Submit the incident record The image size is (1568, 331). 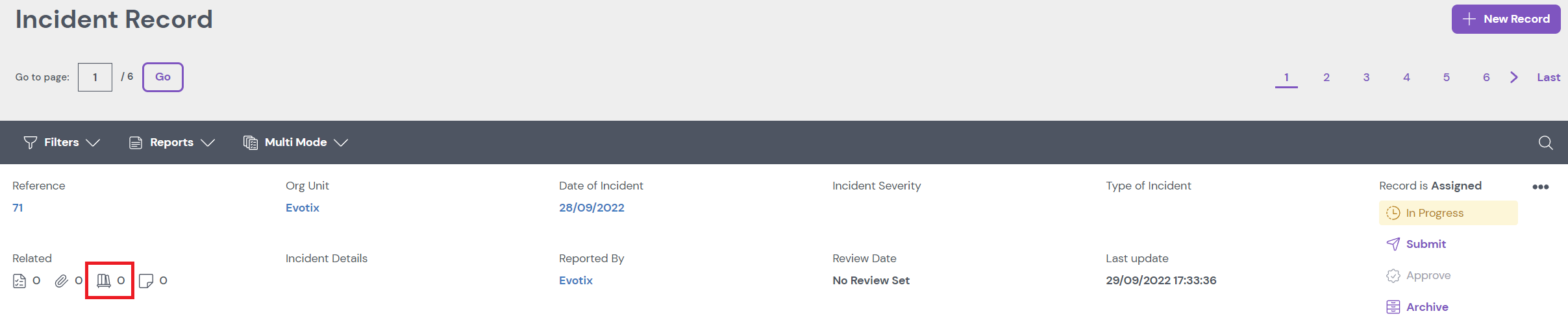[1425, 244]
